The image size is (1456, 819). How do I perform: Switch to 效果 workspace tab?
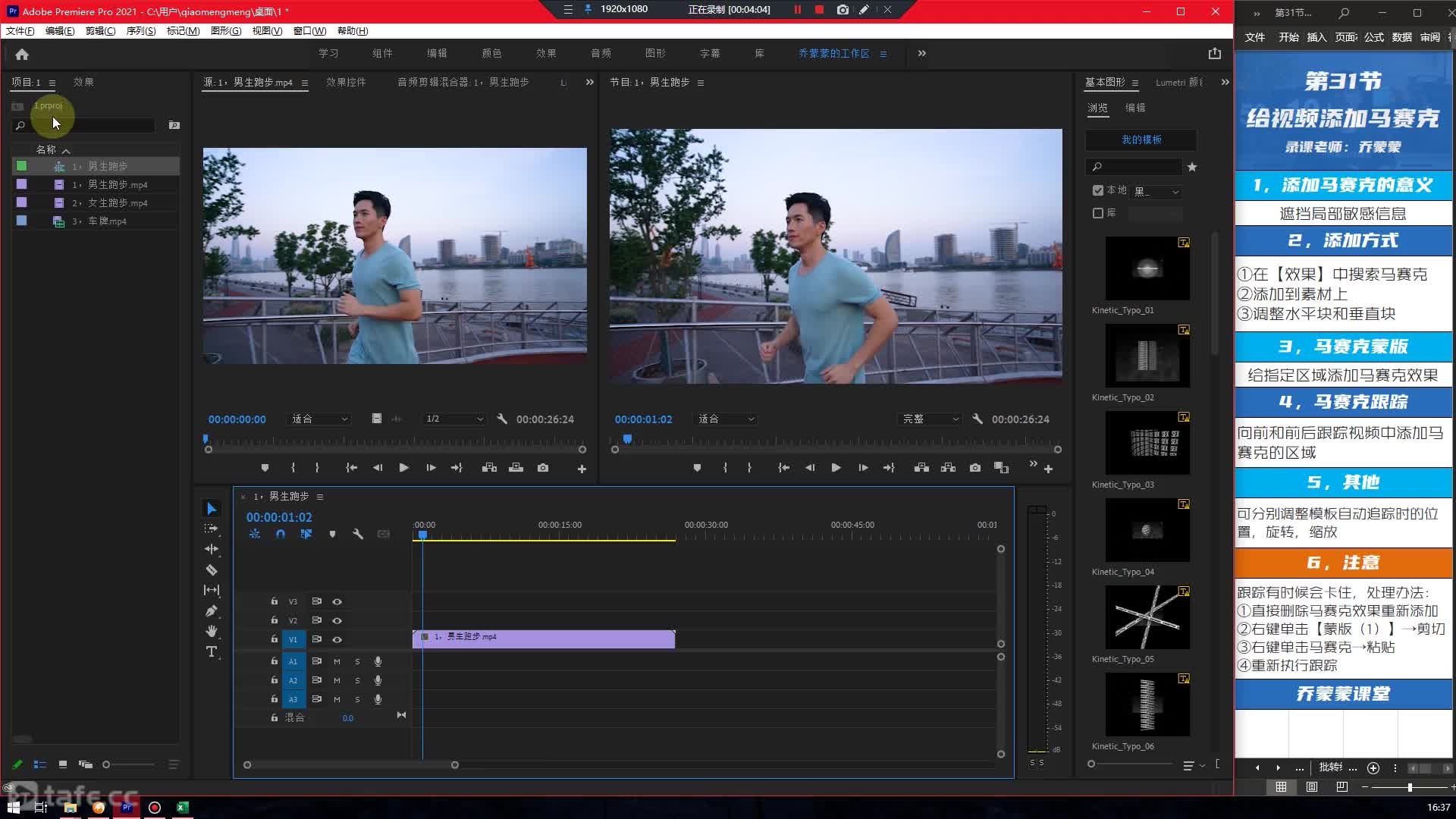(546, 53)
